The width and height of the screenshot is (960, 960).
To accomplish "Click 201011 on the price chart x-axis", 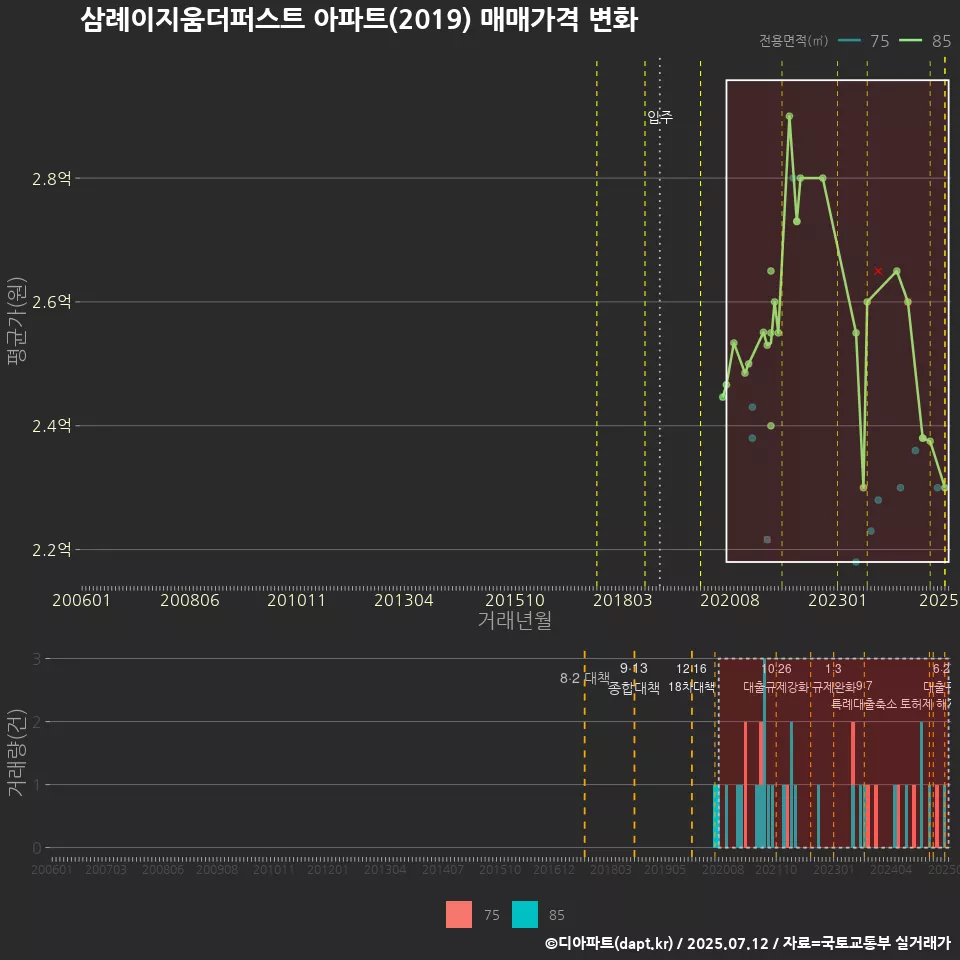I will click(296, 600).
